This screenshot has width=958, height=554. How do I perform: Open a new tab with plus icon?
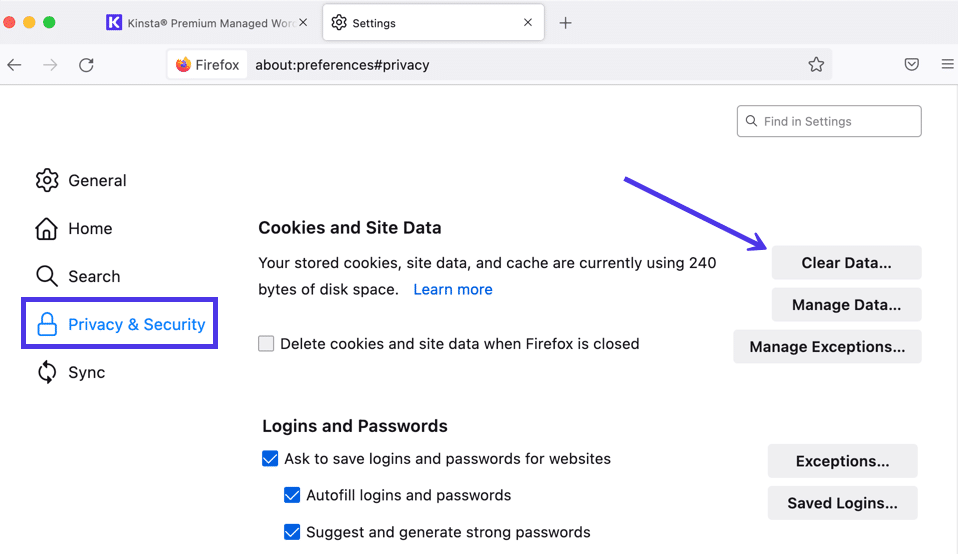[x=565, y=23]
